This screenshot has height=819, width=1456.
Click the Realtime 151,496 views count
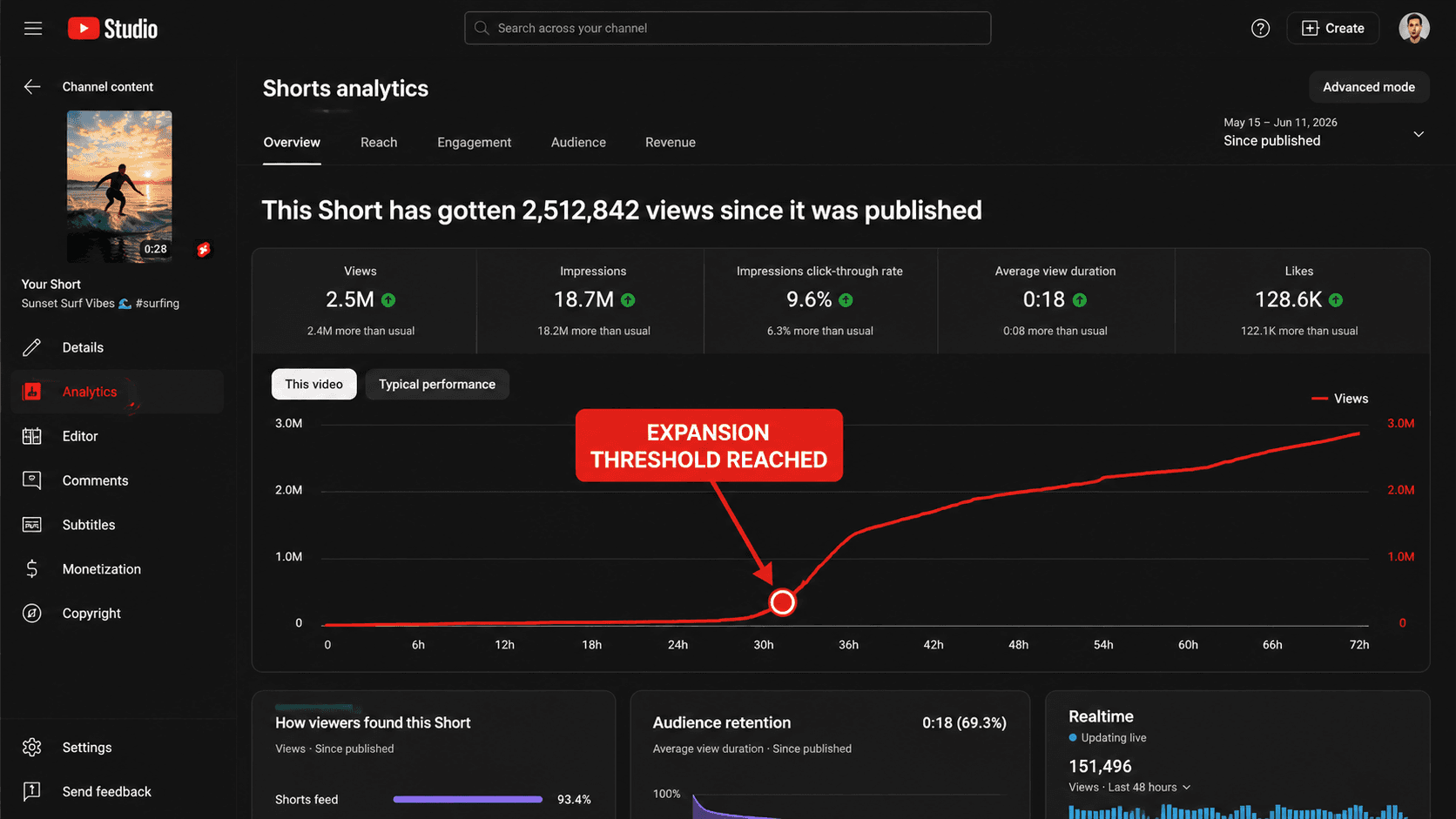click(x=1100, y=766)
